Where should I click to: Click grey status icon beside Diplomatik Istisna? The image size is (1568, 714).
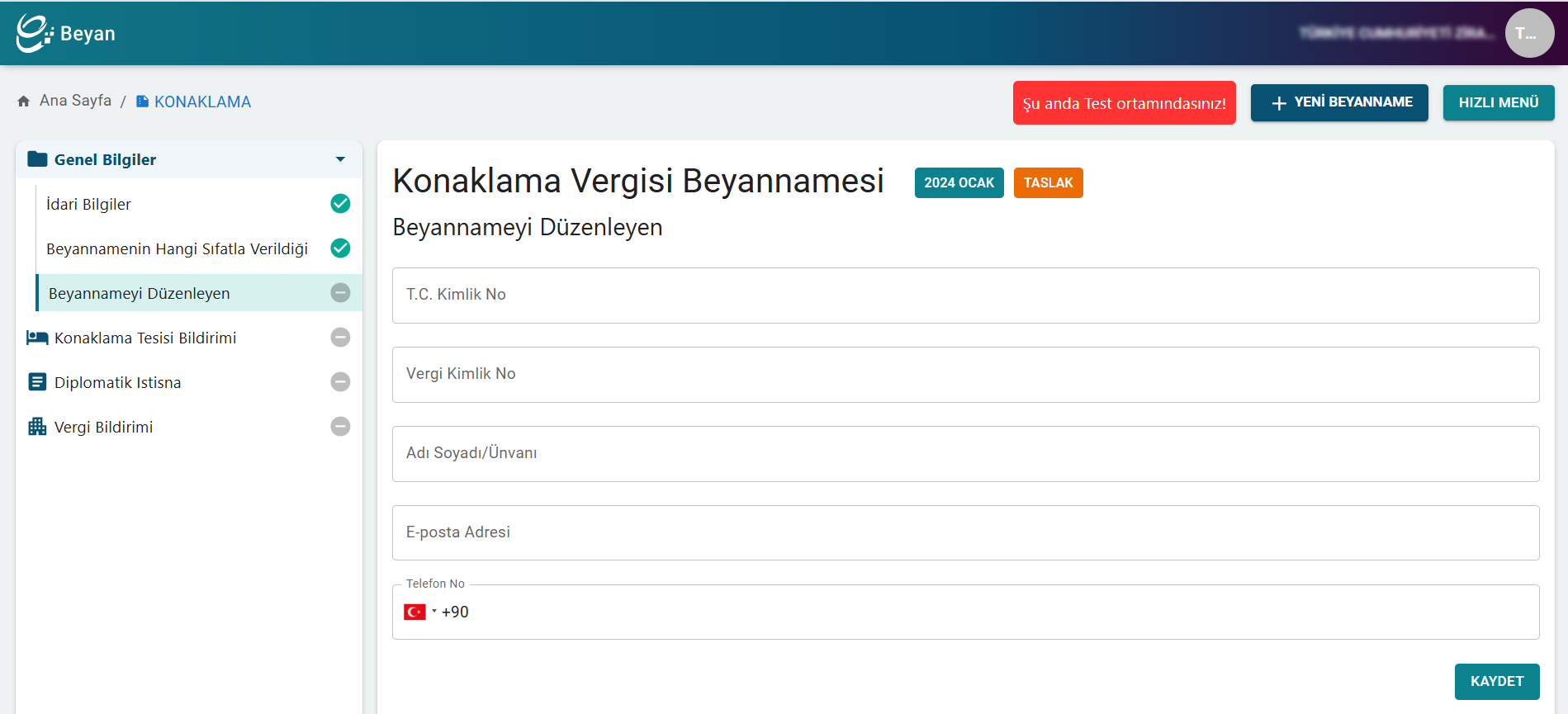click(x=340, y=382)
